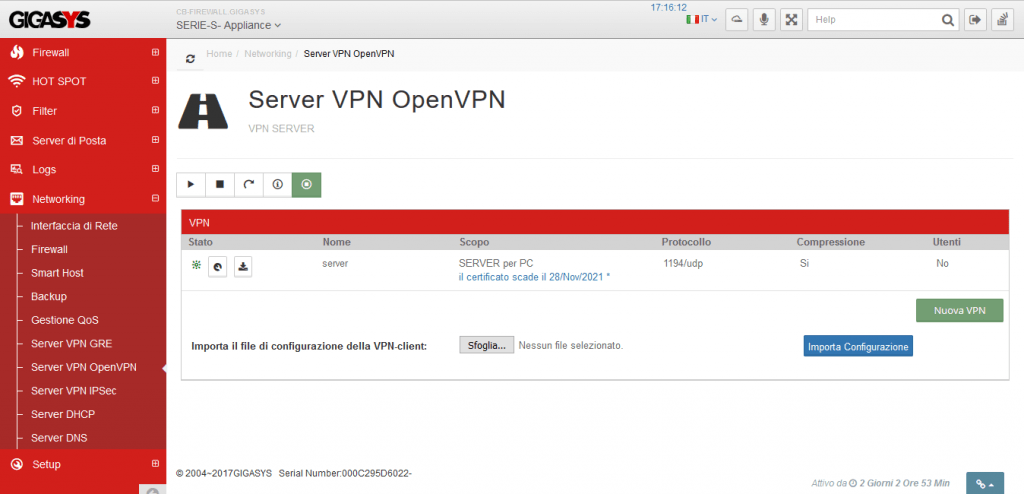
Task: Open Interfaccia di Rete submenu item
Action: coord(74,226)
